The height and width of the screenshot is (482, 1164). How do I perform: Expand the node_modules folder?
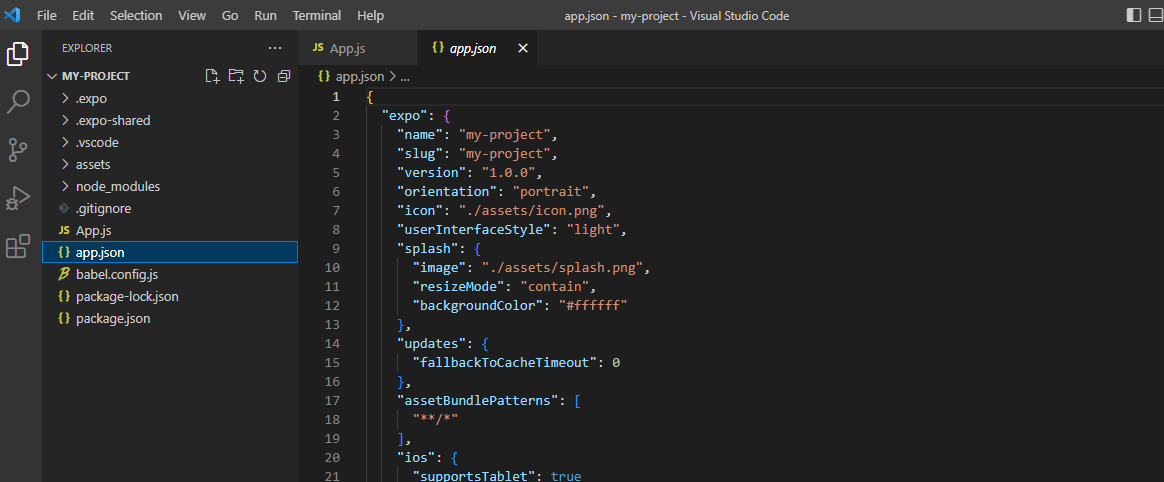click(65, 186)
